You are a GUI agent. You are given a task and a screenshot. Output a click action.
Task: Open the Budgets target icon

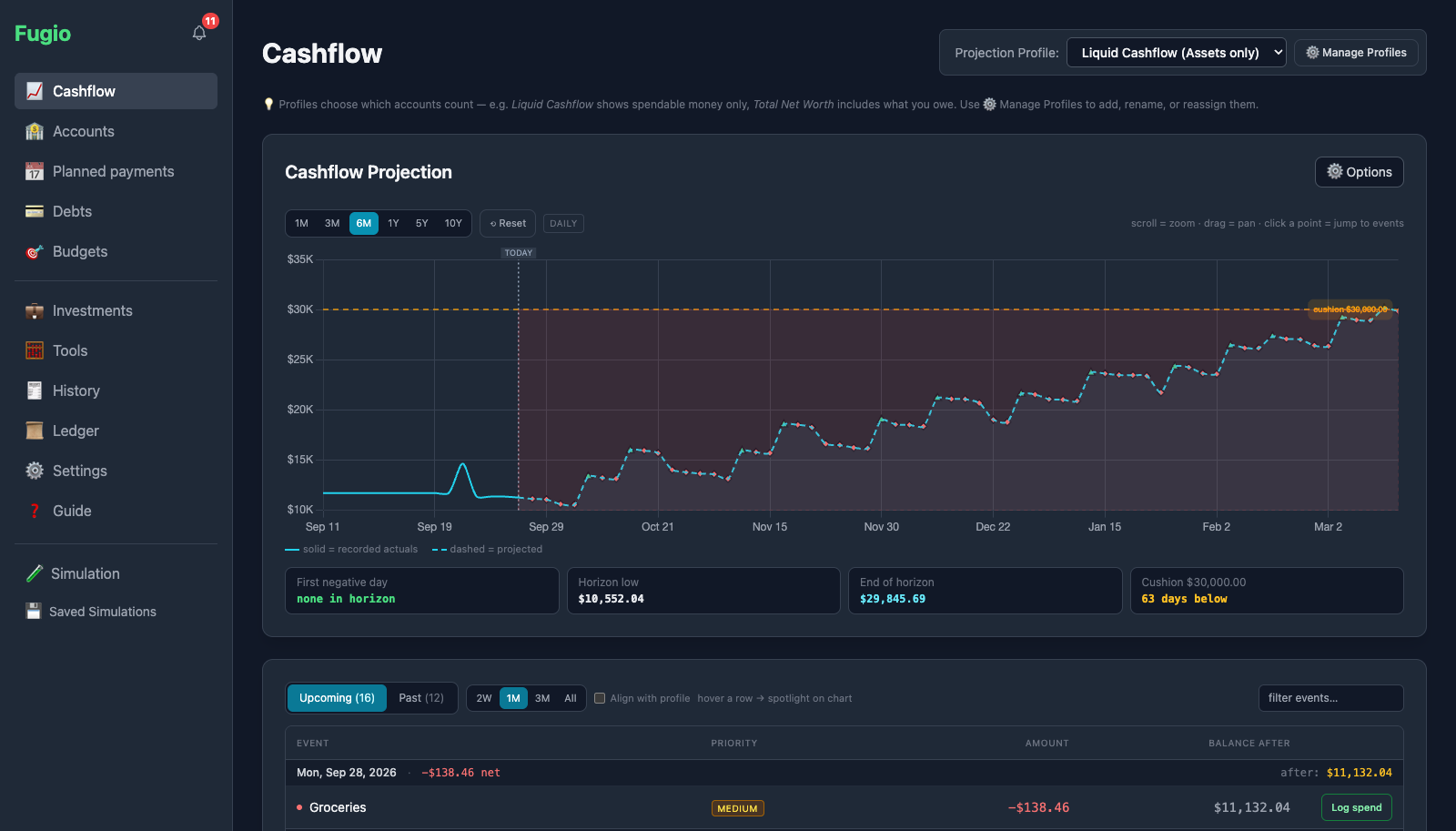pos(35,251)
